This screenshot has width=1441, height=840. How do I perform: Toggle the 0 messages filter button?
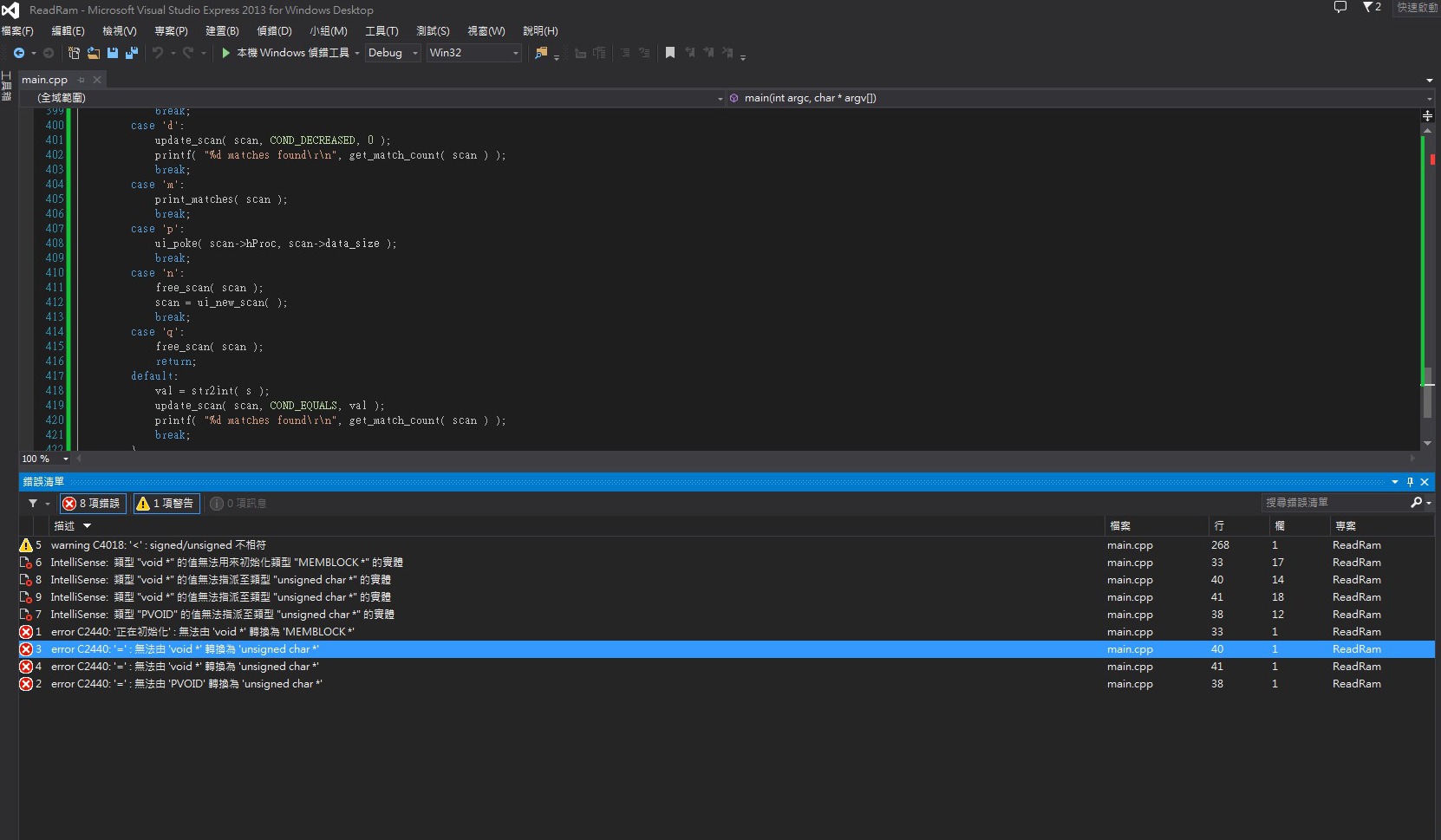tap(238, 504)
